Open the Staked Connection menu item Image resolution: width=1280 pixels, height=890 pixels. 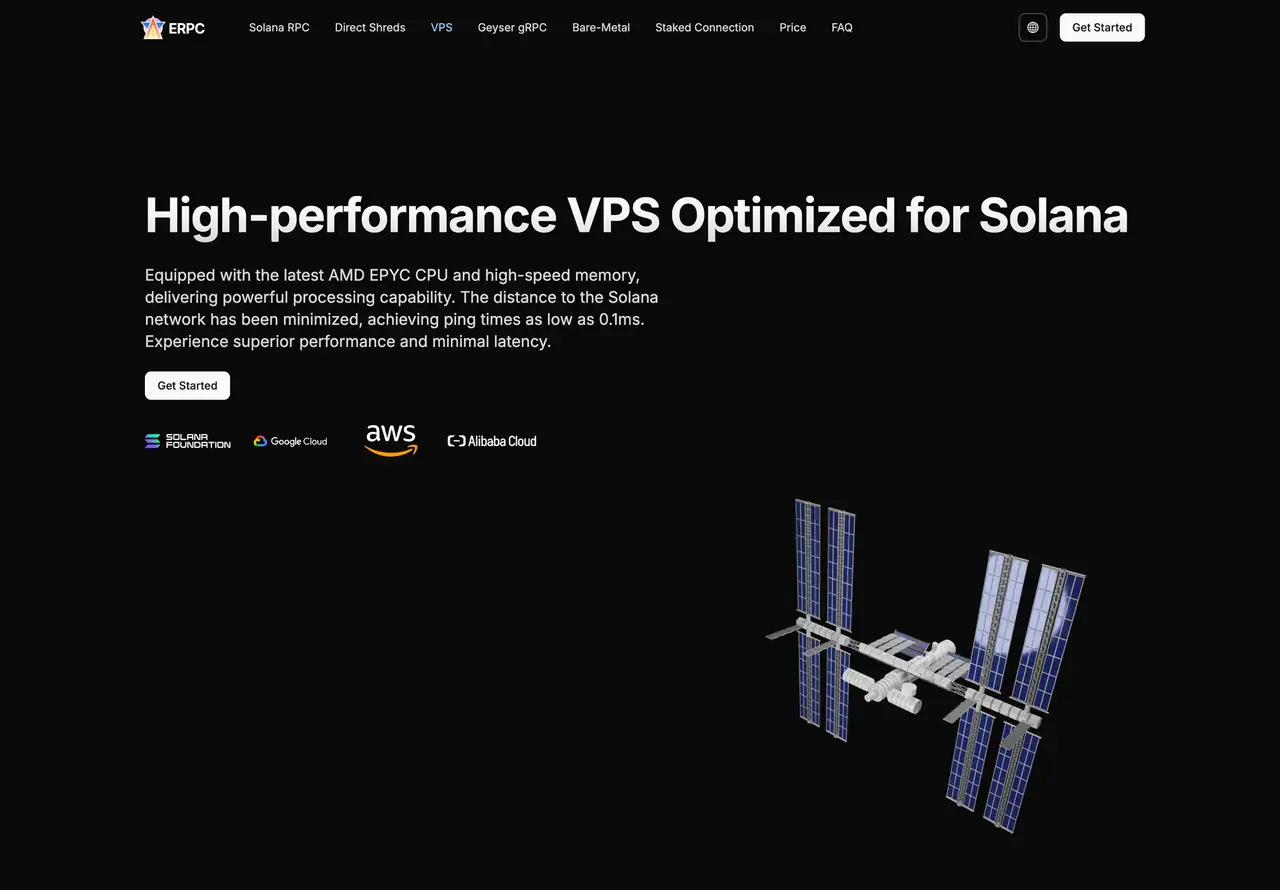[x=704, y=28]
